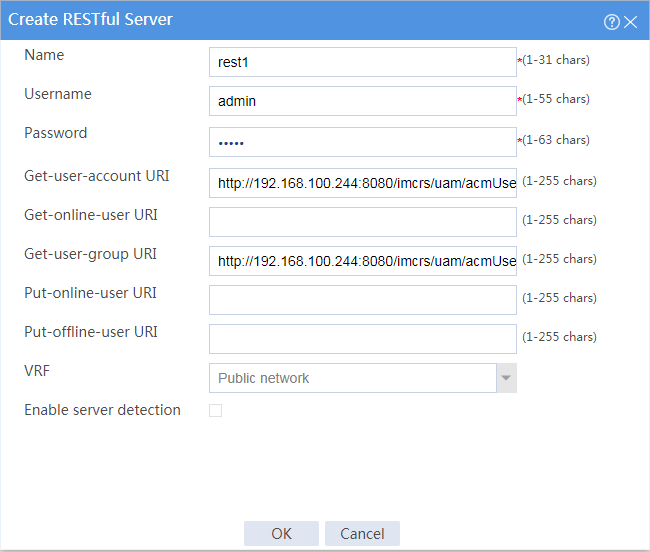The image size is (650, 552).
Task: Enable the server detection checkbox
Action: [x=216, y=410]
